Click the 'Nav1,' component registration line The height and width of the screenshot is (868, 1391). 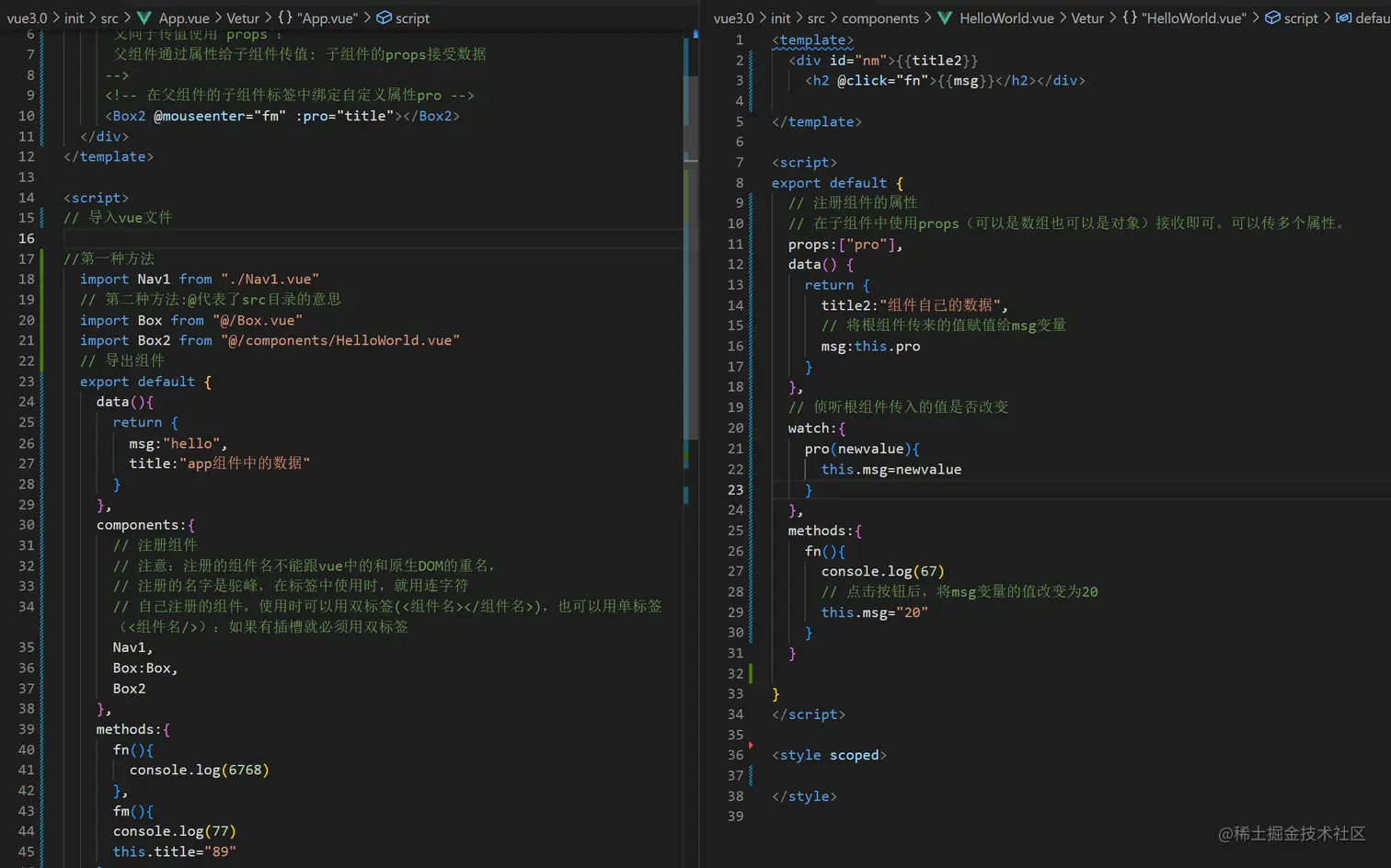point(132,647)
